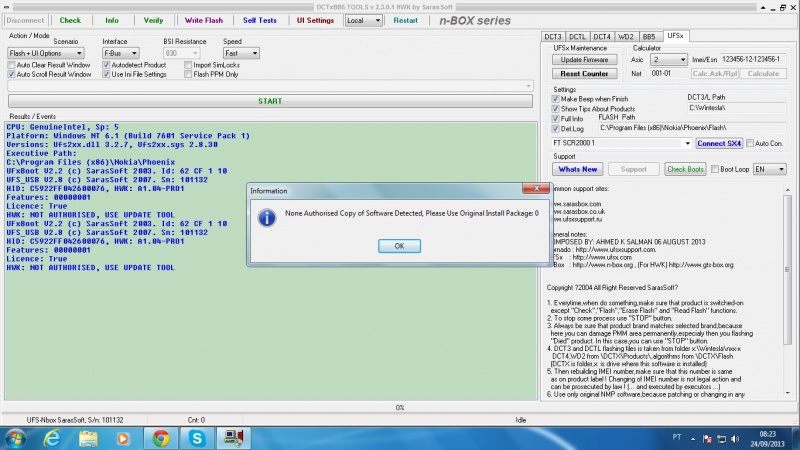Switch to DCT3 tab
Screen dimensions: 800x450
[553, 37]
